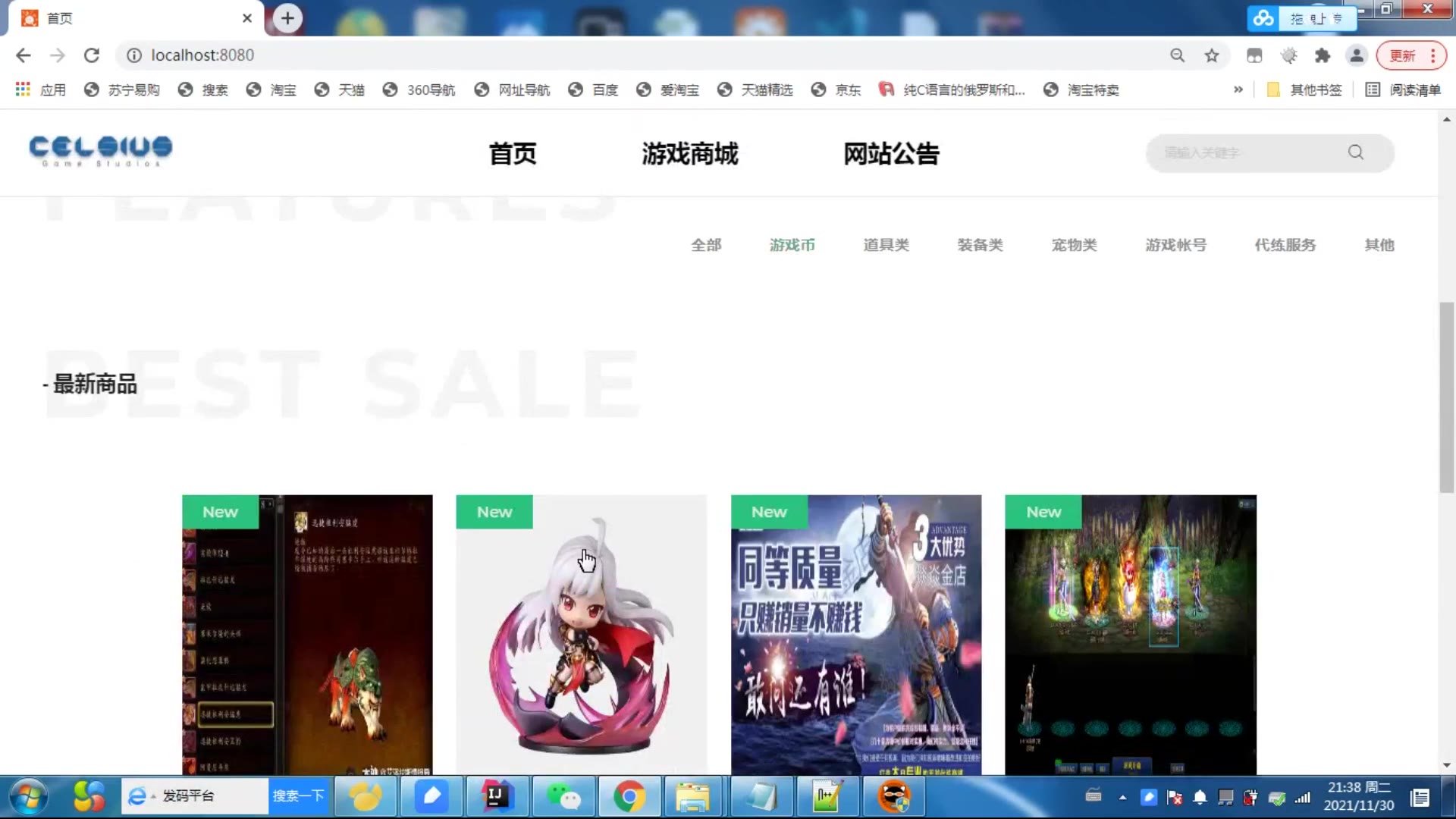Click the 搜索一下 button in the taskbar
Screen dimensions: 1456x819
click(299, 796)
